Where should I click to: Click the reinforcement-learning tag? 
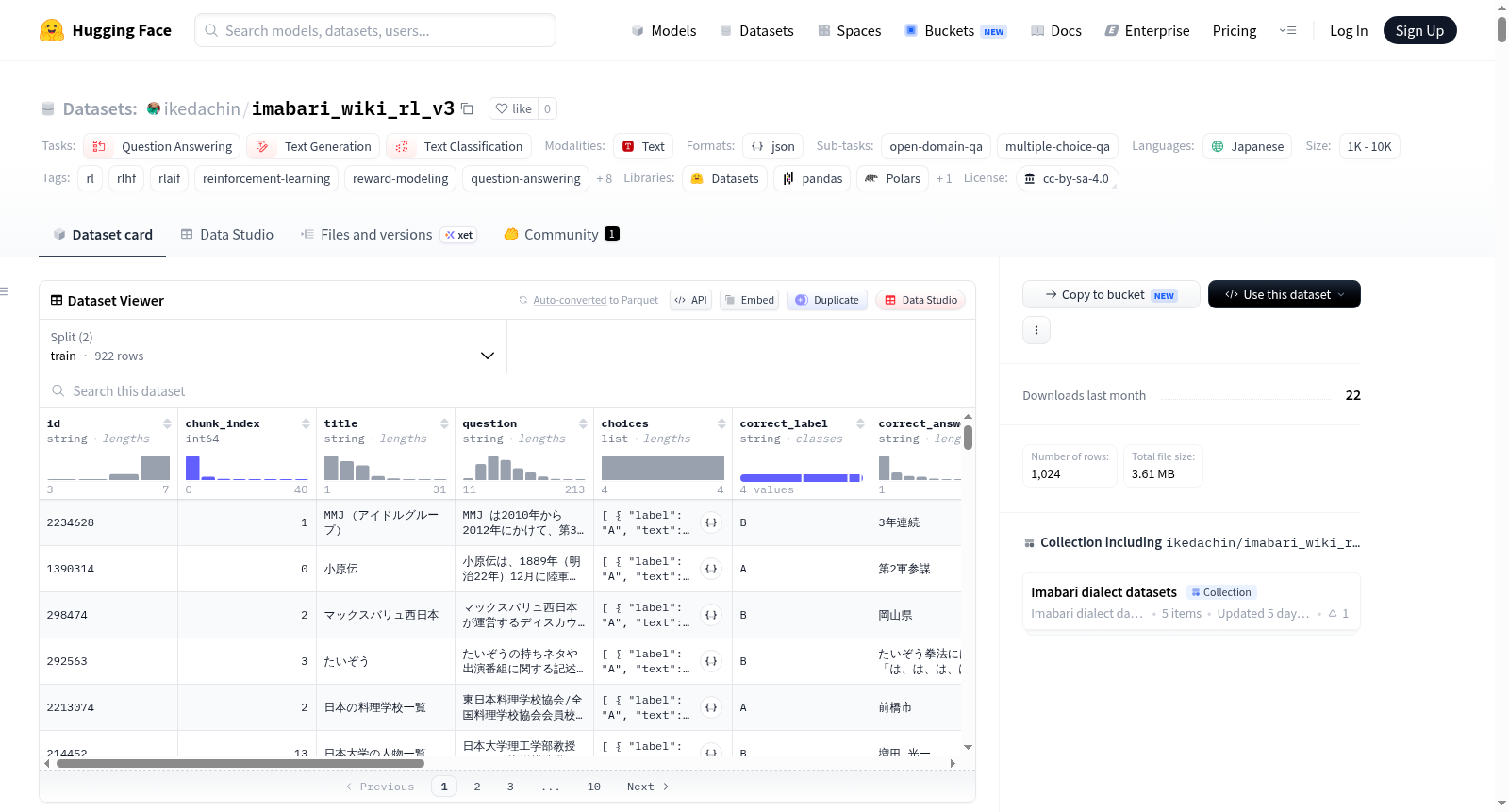(266, 178)
